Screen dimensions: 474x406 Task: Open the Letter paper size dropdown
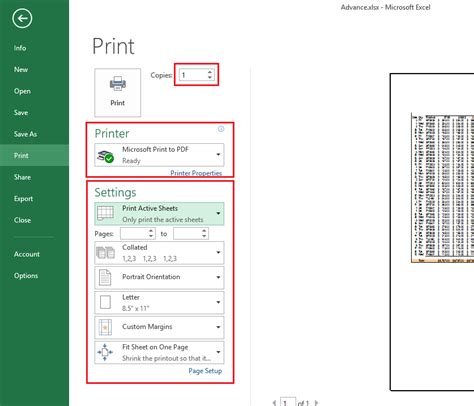(x=159, y=302)
